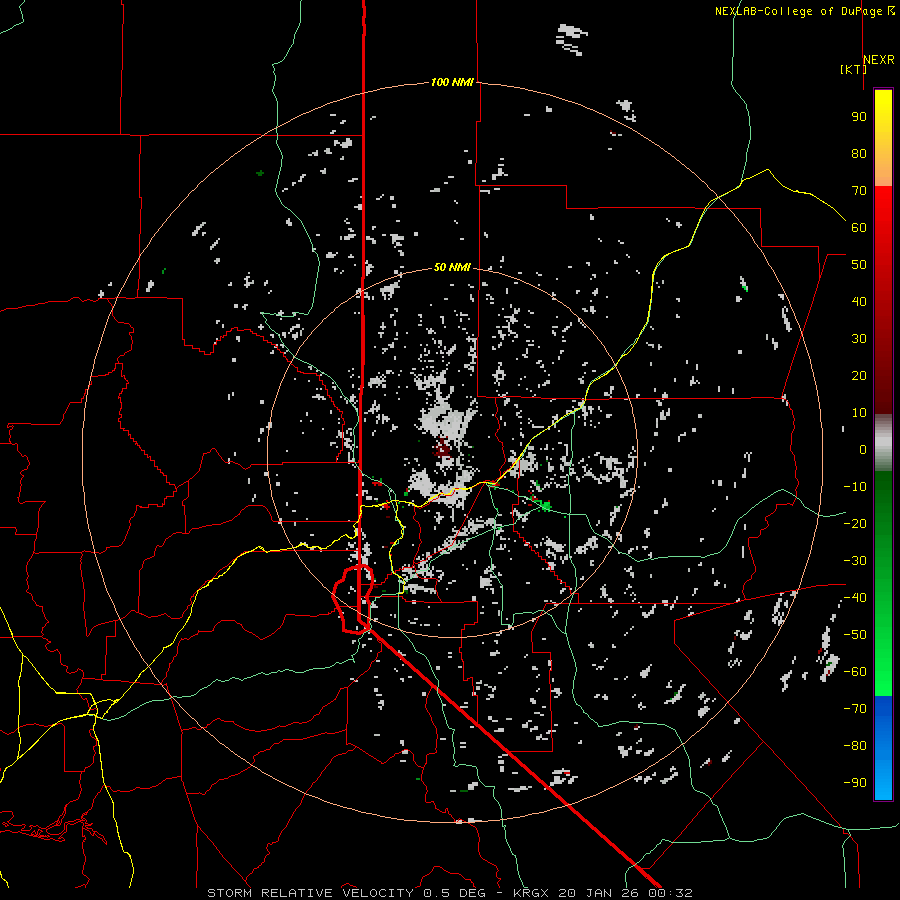
Task: Pick the gray zero-velocity color bar segment
Action: (x=883, y=443)
